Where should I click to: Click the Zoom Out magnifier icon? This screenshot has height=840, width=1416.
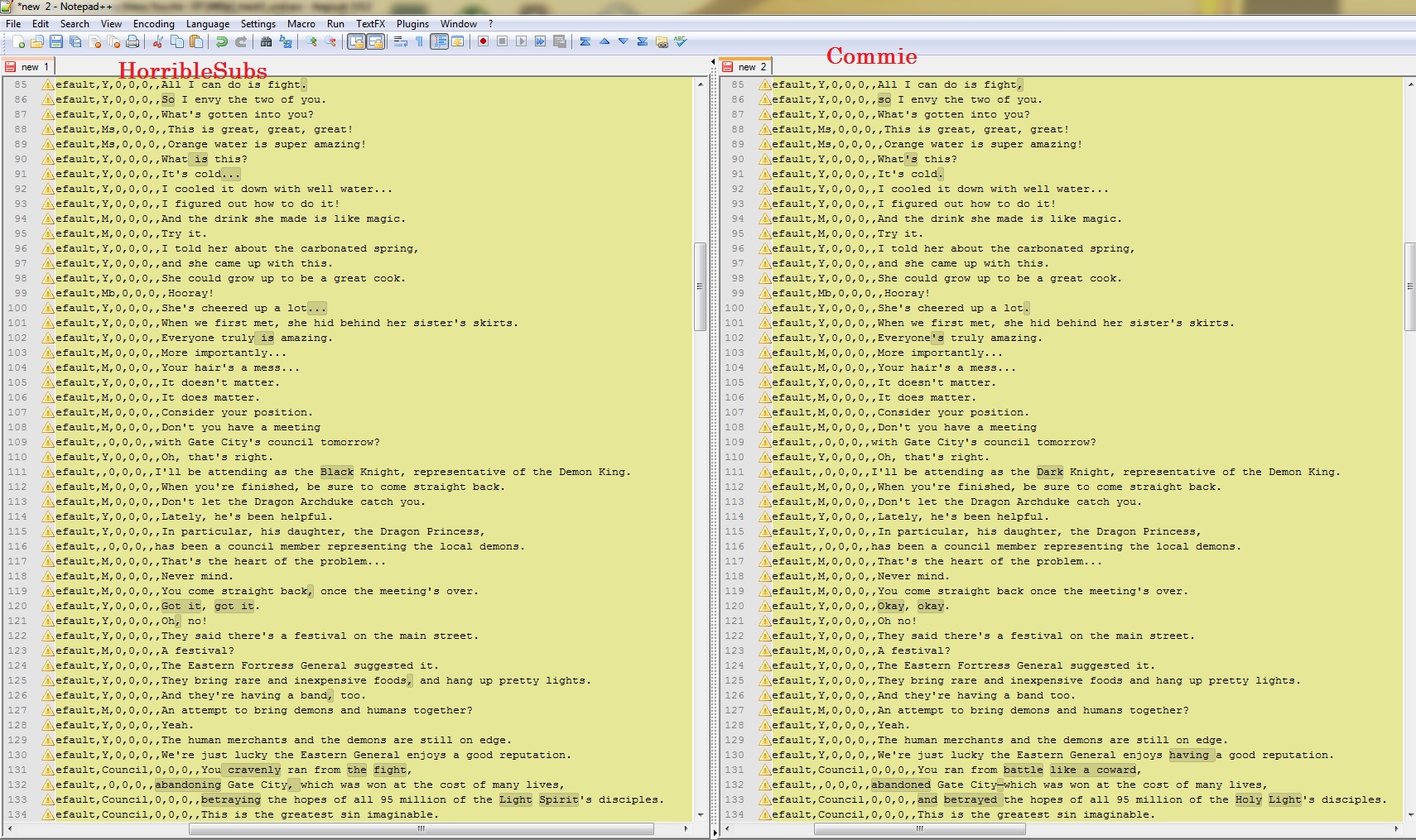click(x=330, y=42)
